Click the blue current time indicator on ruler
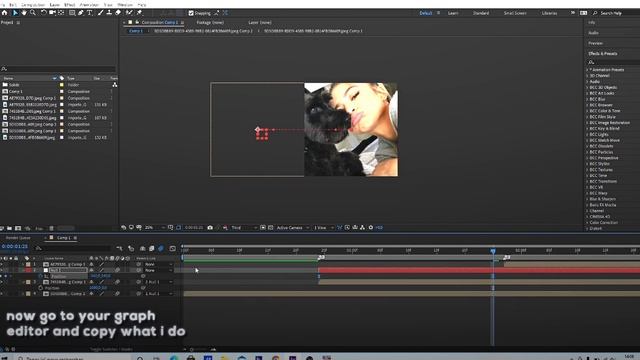 pos(493,251)
